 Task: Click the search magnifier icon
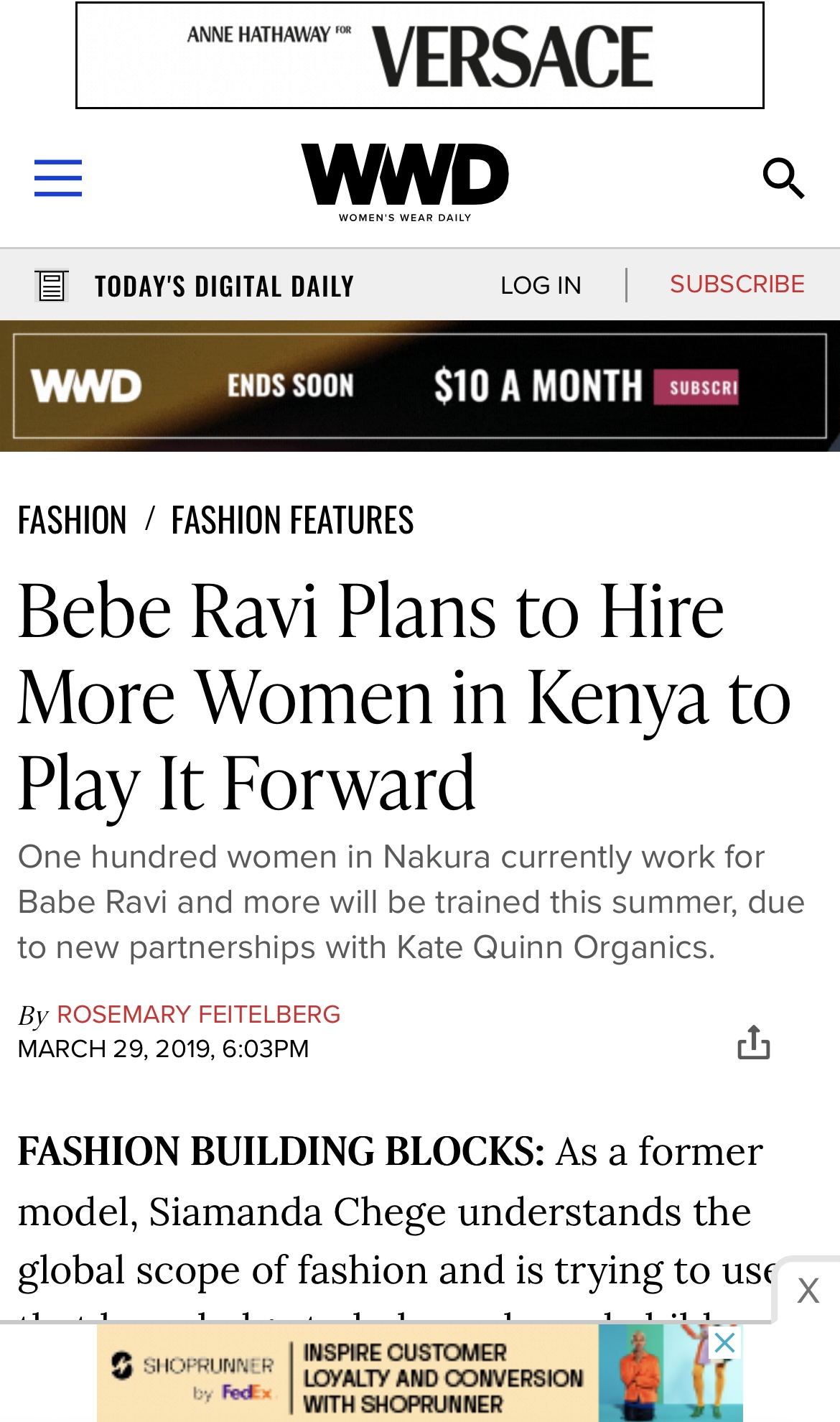783,178
